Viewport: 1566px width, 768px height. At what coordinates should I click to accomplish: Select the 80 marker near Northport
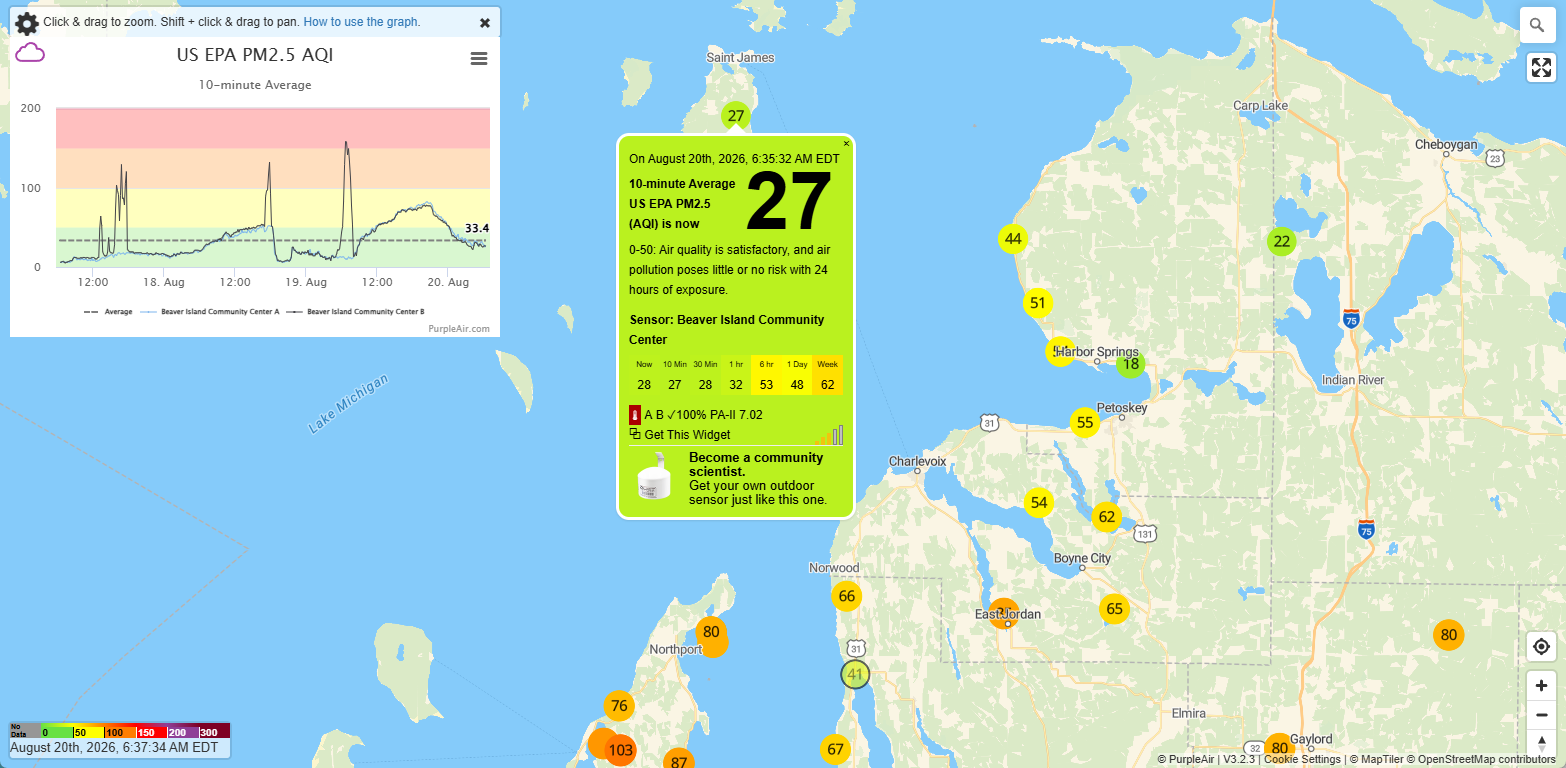point(711,632)
